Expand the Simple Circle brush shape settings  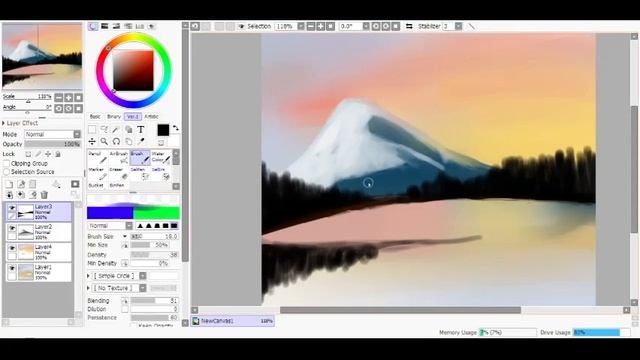(89, 276)
